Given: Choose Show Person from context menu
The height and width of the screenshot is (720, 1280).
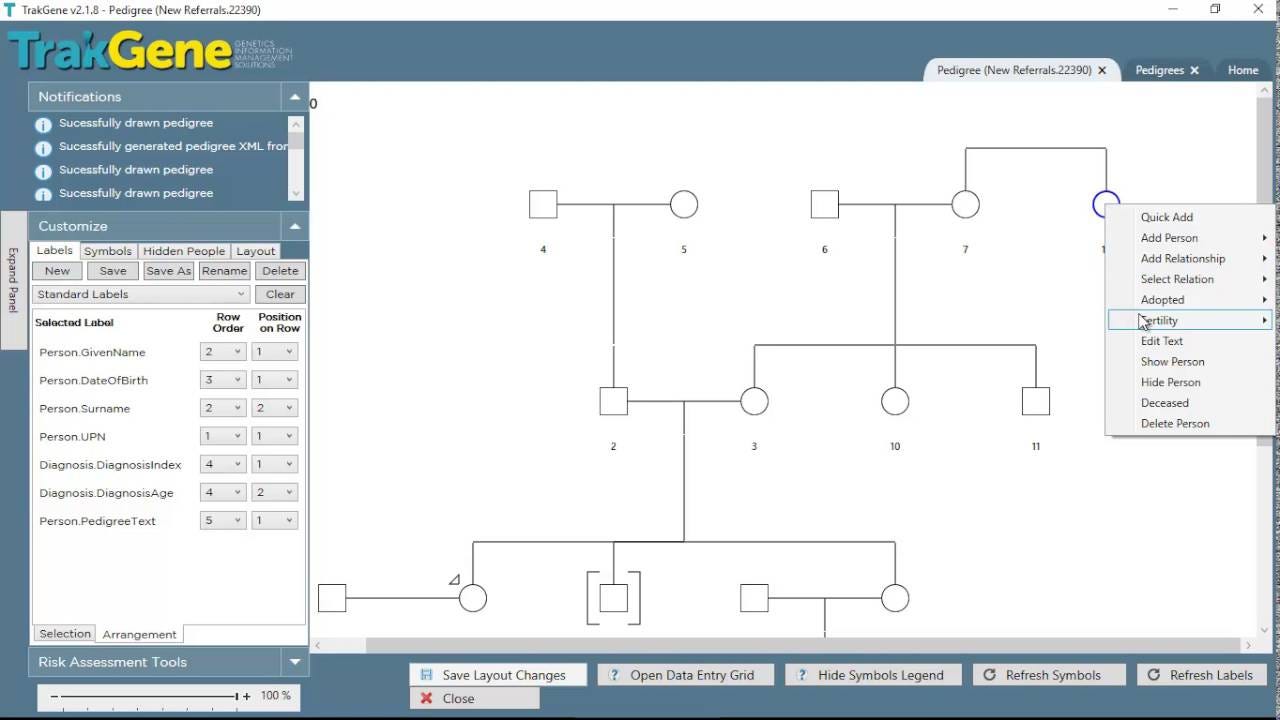Looking at the screenshot, I should coord(1190,362).
